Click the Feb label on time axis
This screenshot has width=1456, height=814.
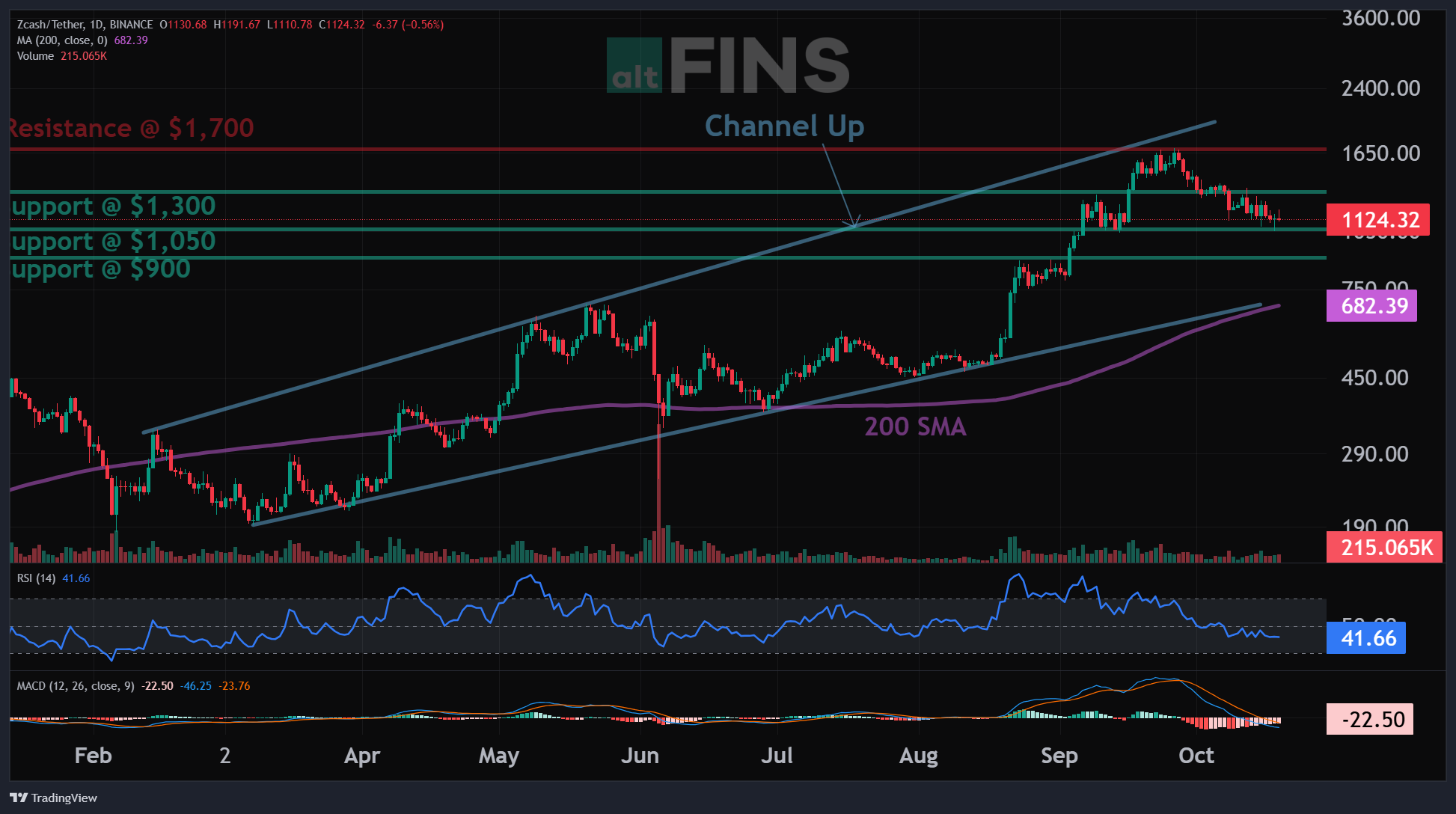[x=93, y=756]
